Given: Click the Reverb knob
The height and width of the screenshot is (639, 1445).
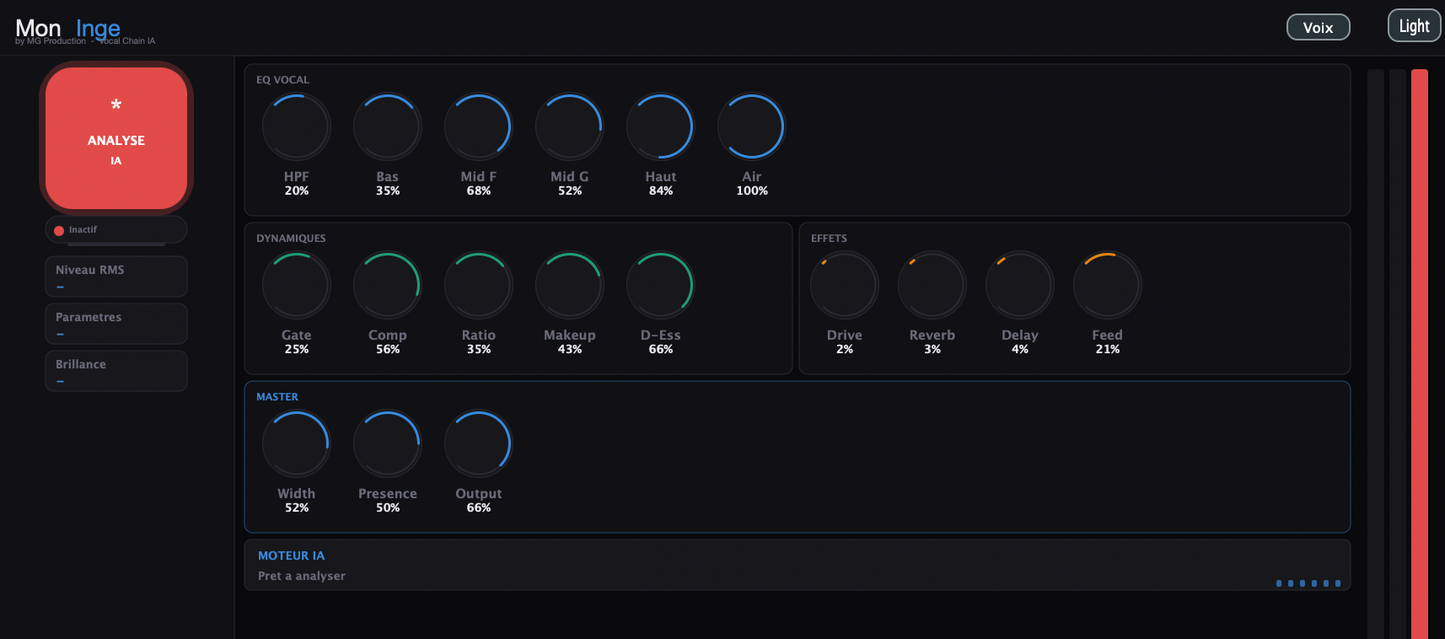Looking at the screenshot, I should (932, 285).
